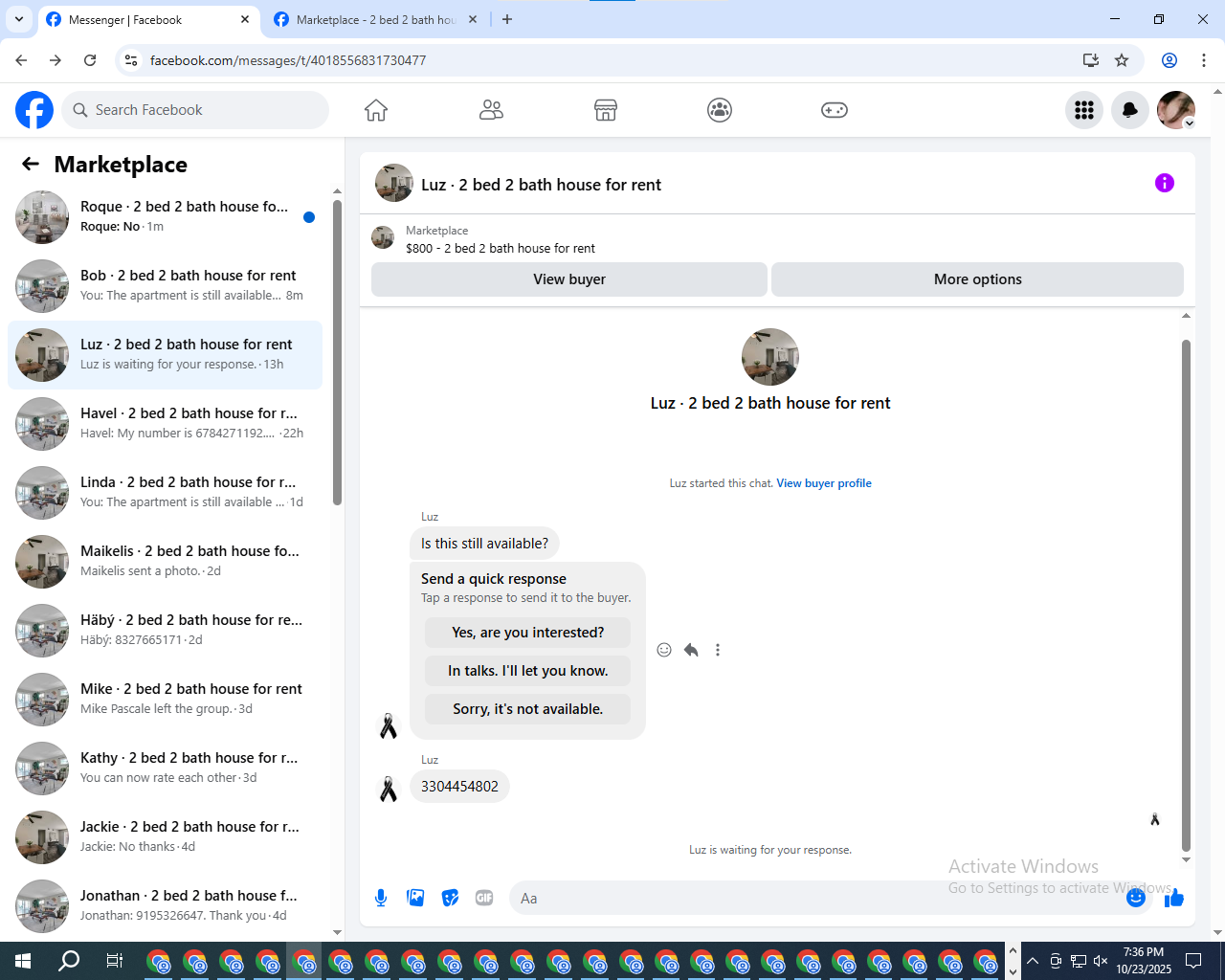Switch to the Messenger | Facebook tab
This screenshot has height=980, width=1225.
click(148, 19)
